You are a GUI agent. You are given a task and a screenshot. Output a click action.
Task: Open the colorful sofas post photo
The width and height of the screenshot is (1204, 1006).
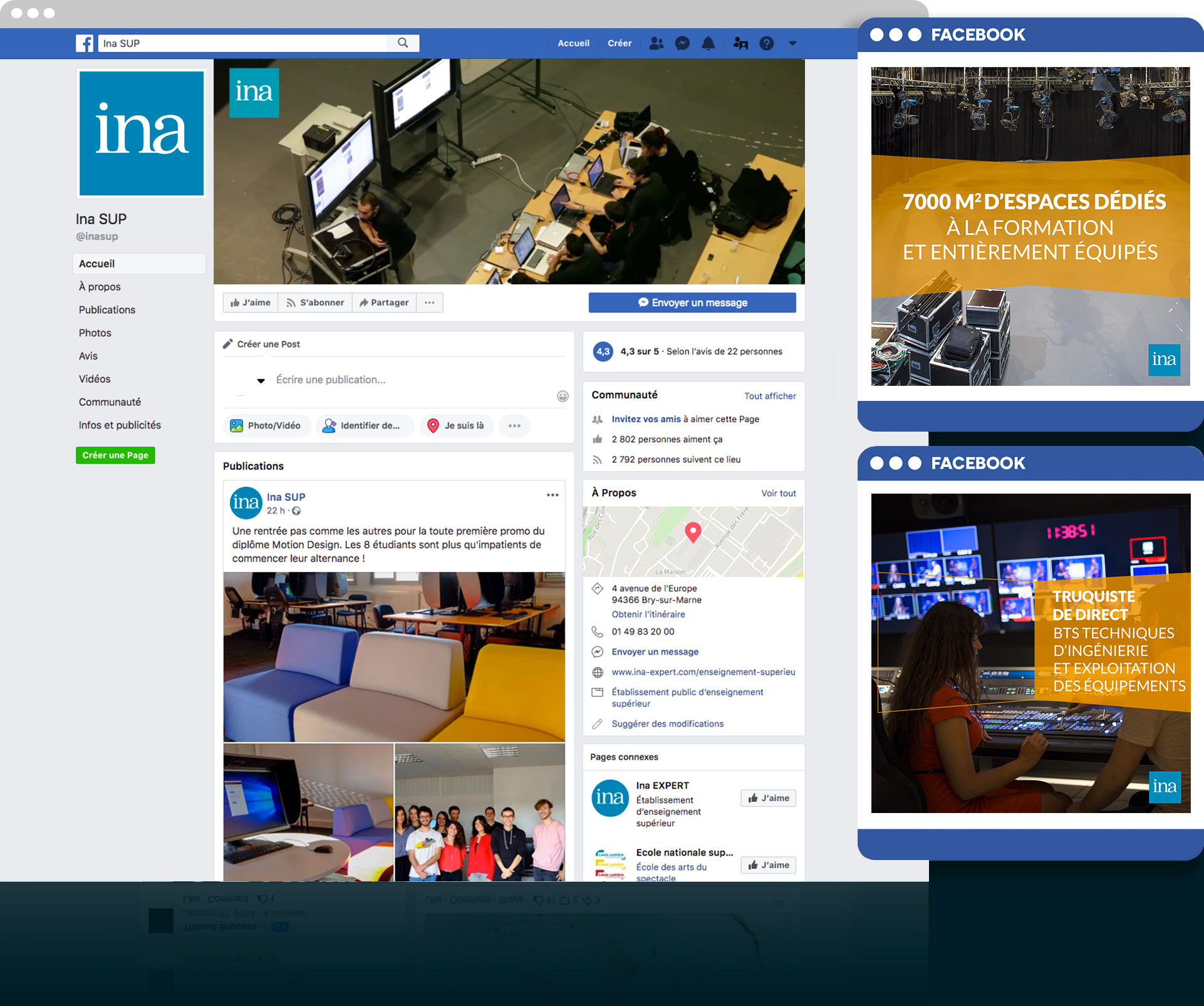pyautogui.click(x=394, y=656)
